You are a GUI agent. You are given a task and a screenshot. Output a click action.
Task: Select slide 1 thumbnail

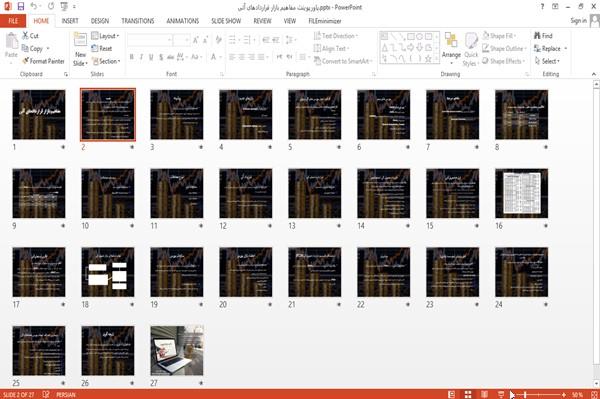pos(39,114)
